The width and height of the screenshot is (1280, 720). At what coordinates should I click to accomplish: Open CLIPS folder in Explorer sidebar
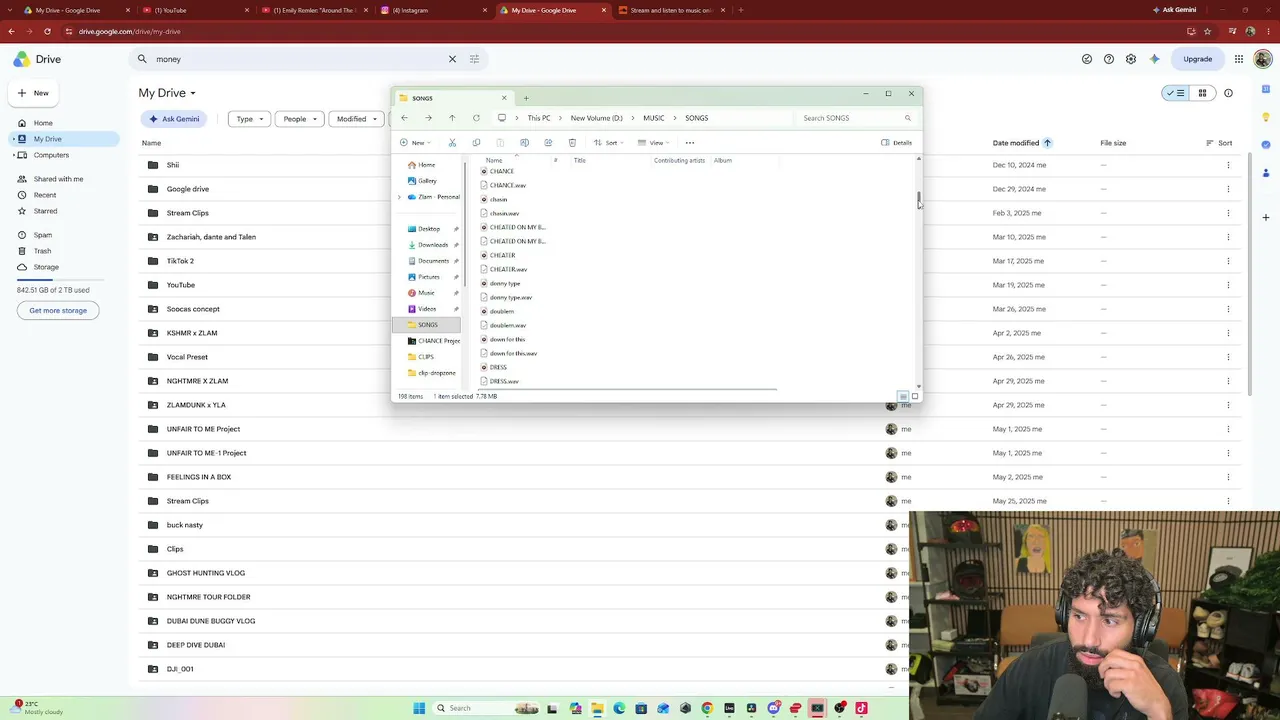[426, 357]
